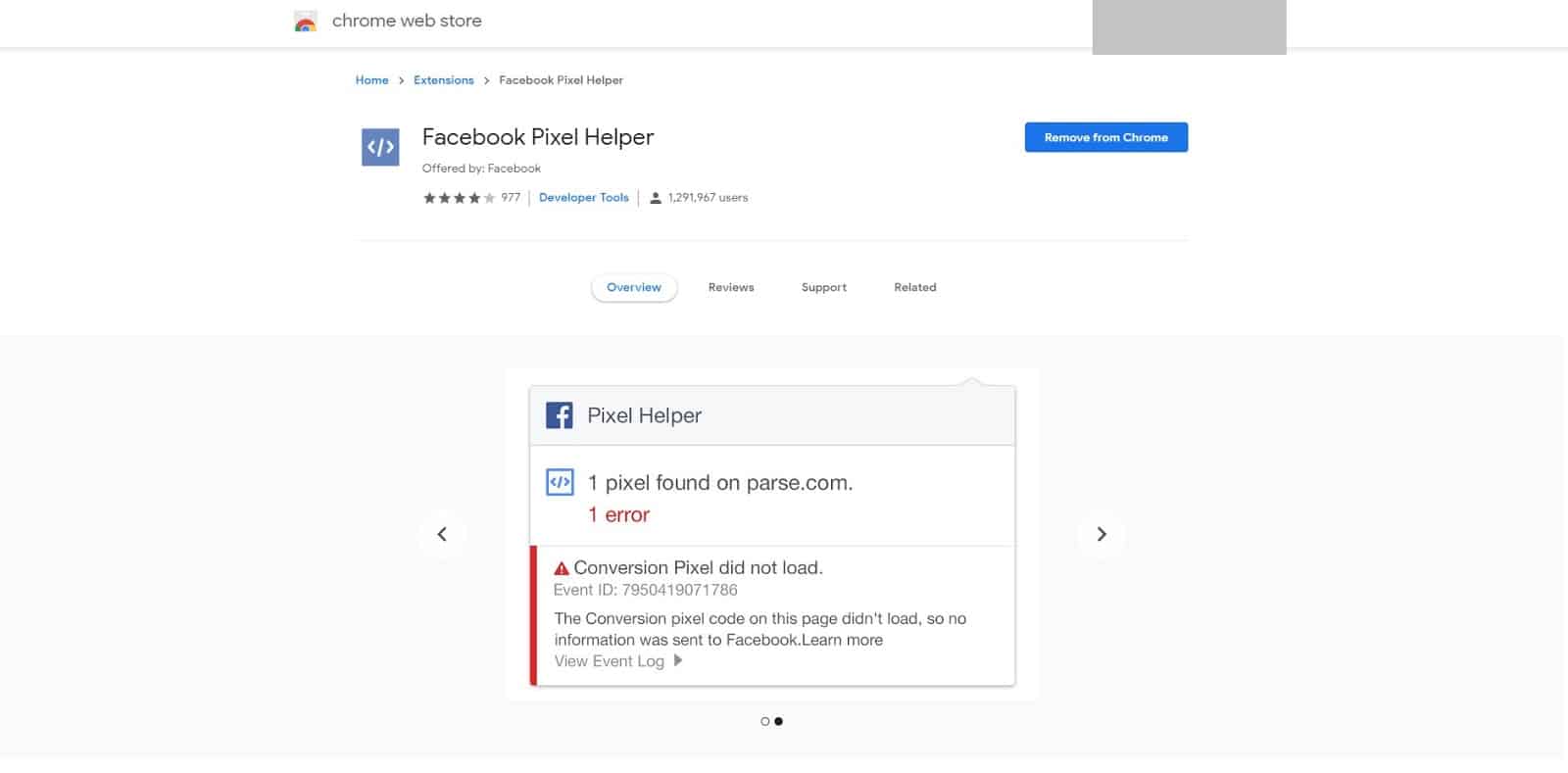Switch to the Related tab

point(915,287)
